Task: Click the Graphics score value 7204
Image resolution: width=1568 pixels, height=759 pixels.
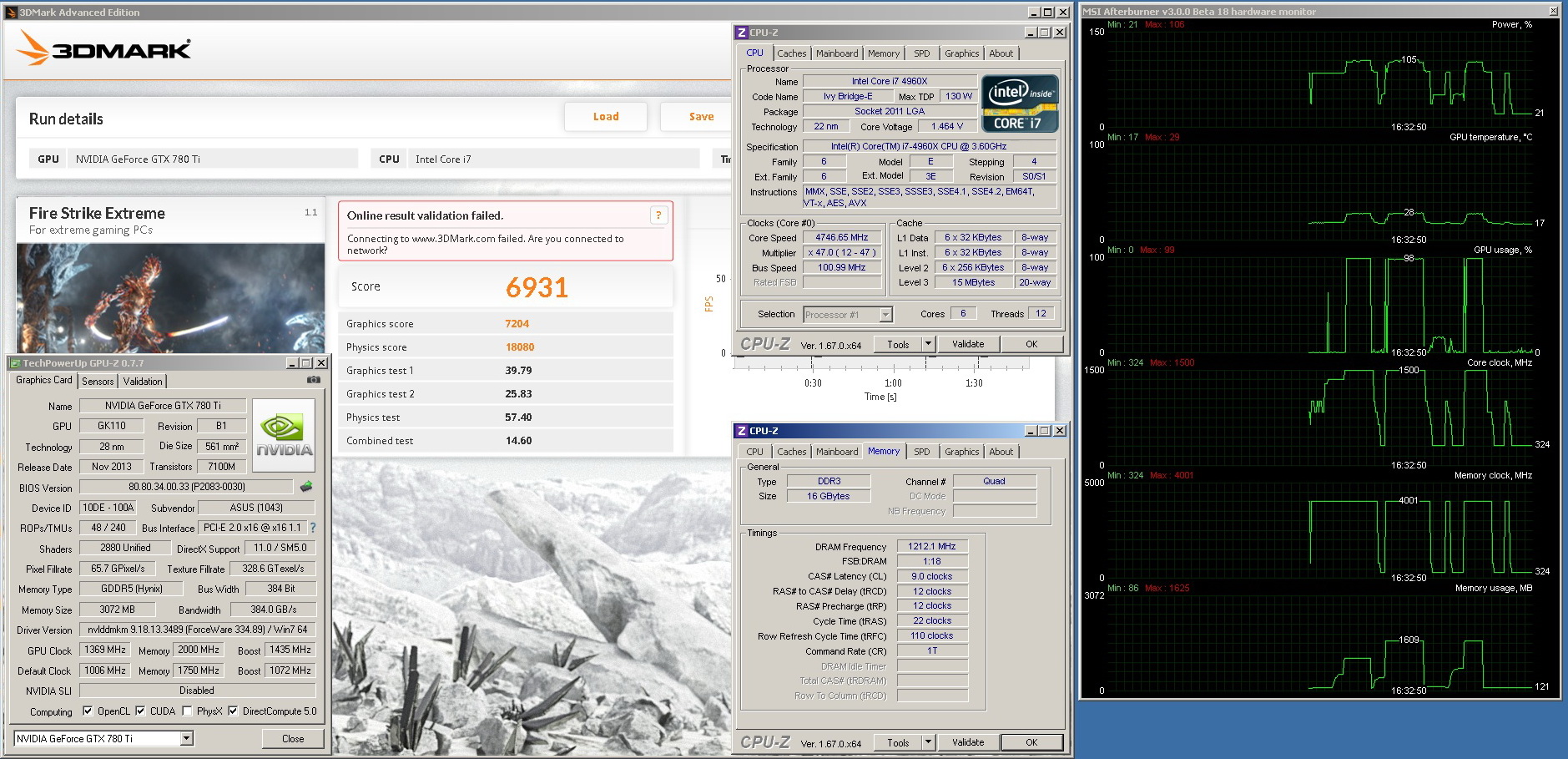Action: click(x=517, y=324)
